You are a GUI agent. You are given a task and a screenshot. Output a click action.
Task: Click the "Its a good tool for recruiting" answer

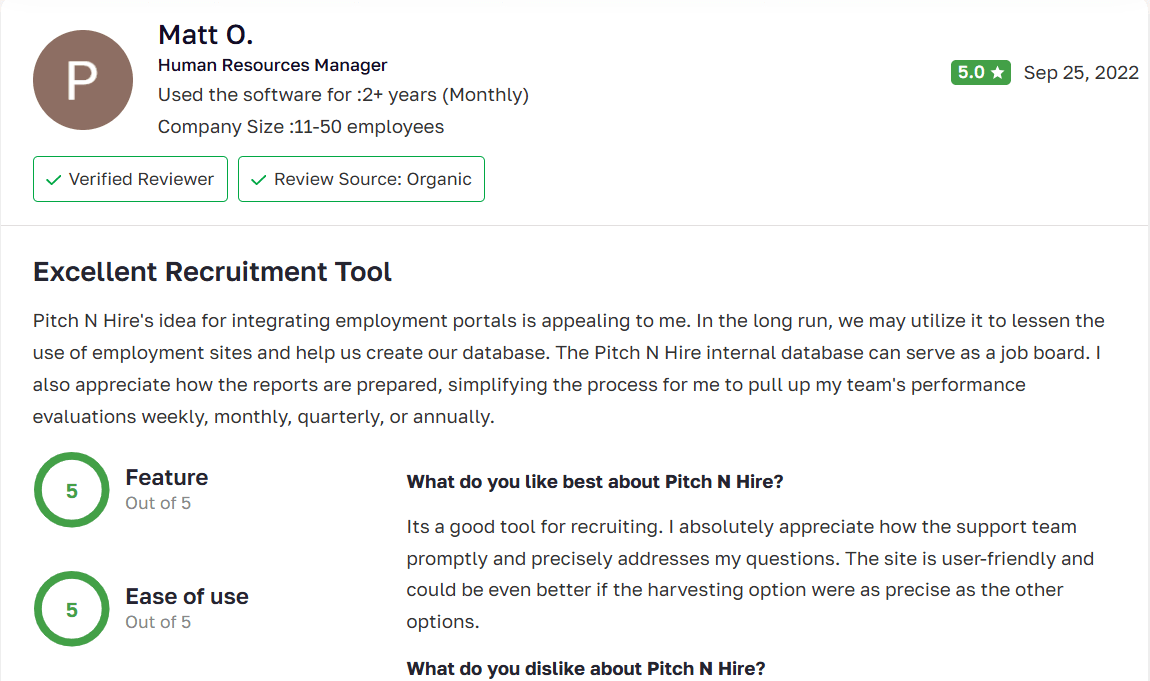(x=741, y=573)
